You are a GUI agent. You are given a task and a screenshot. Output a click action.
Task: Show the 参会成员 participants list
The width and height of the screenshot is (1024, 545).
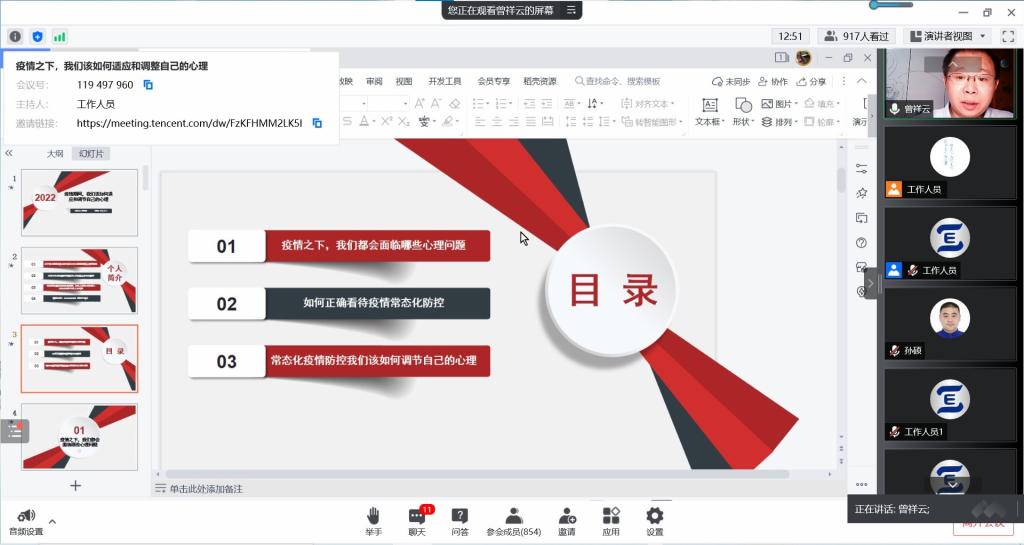[x=513, y=516]
